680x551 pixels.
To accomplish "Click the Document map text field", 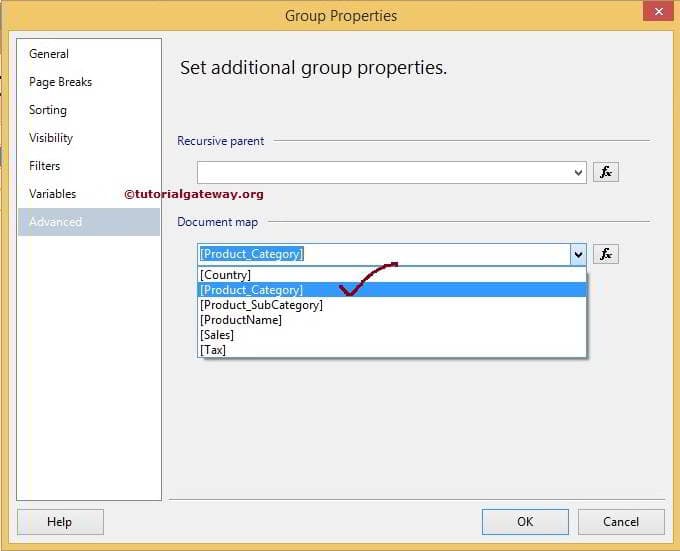I will [384, 254].
